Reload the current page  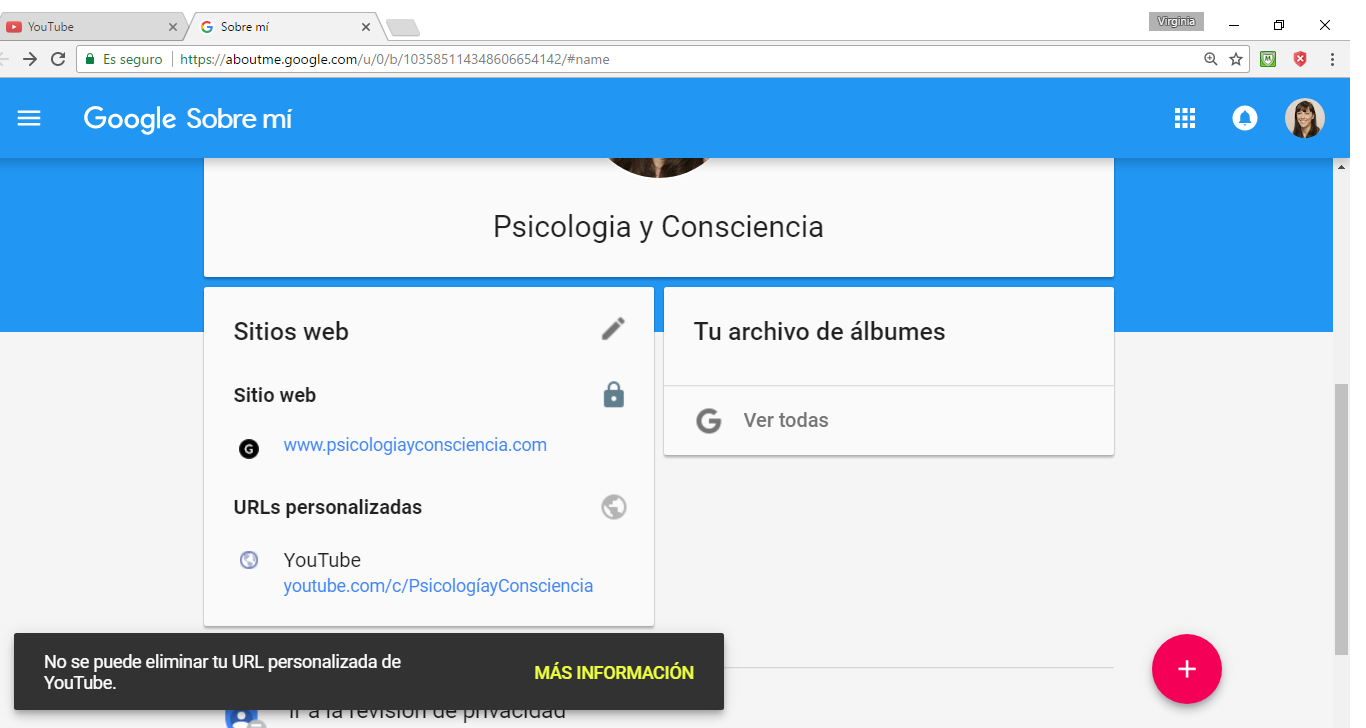pyautogui.click(x=58, y=59)
